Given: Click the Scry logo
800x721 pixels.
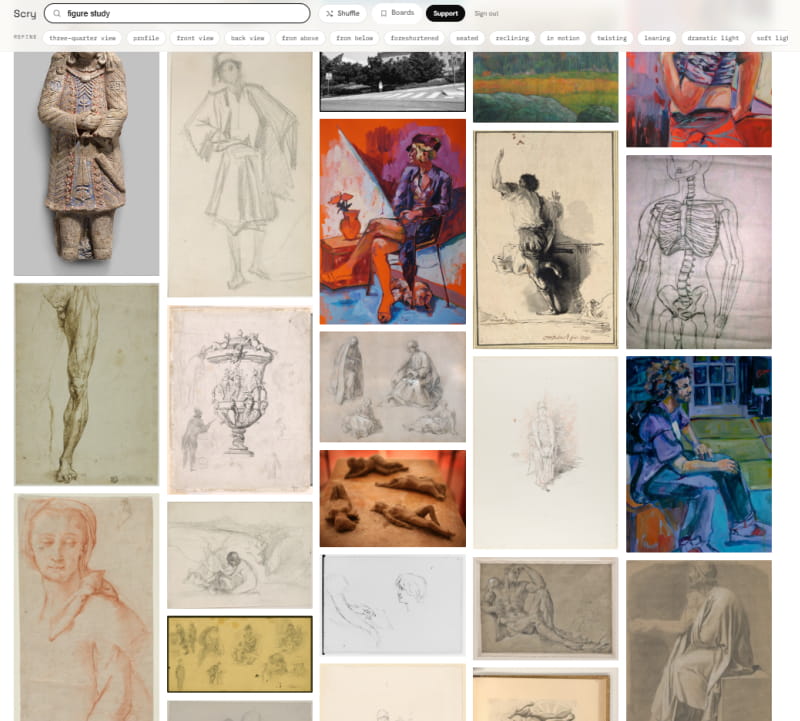Looking at the screenshot, I should pos(25,14).
